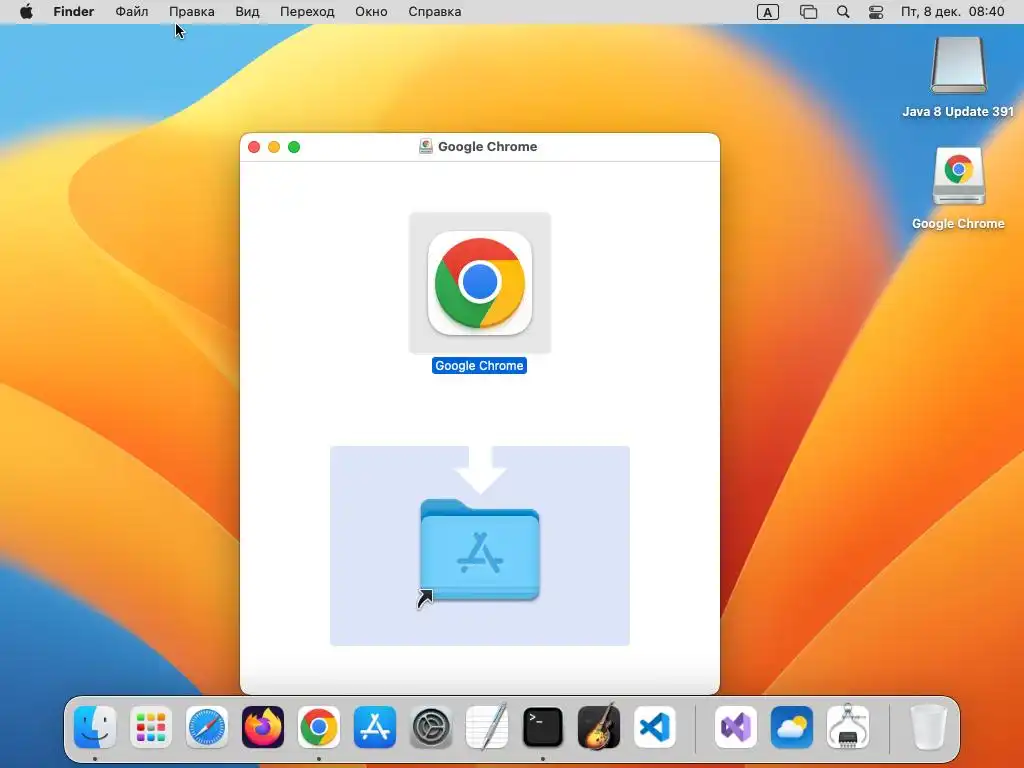Open the Файл menu
The height and width of the screenshot is (768, 1024).
click(x=131, y=12)
